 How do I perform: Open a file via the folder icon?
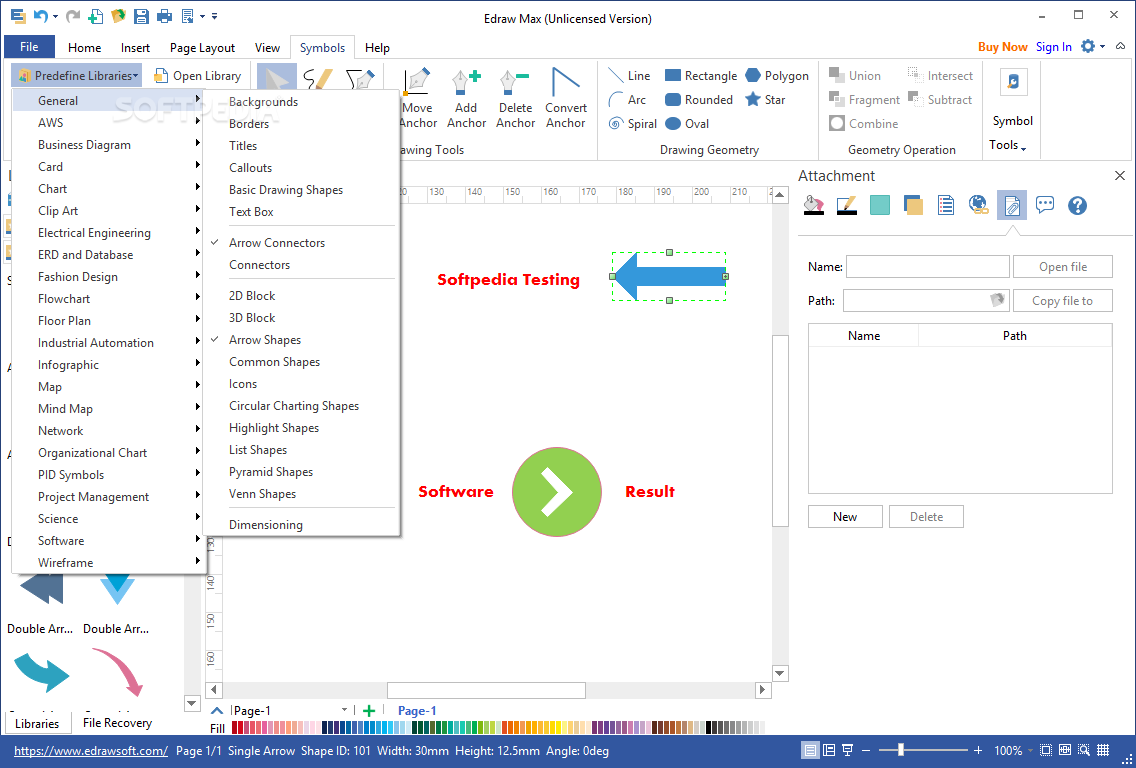tap(118, 16)
